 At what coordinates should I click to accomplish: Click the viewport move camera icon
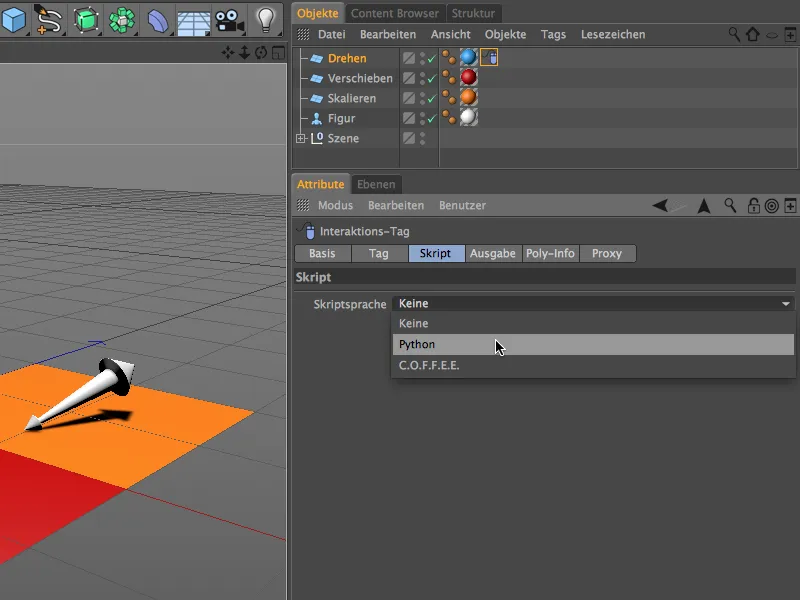click(x=228, y=53)
